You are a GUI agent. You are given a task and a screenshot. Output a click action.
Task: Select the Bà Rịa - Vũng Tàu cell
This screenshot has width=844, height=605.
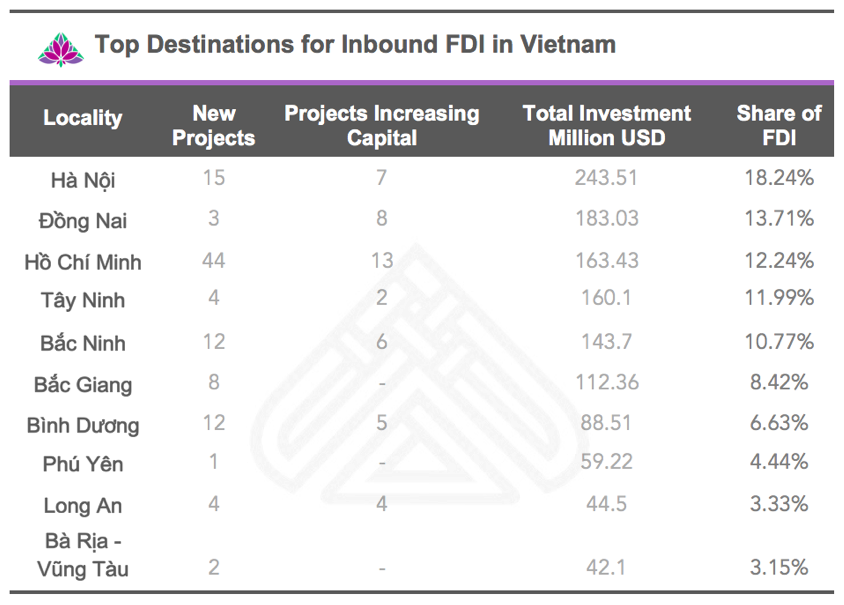pos(83,555)
